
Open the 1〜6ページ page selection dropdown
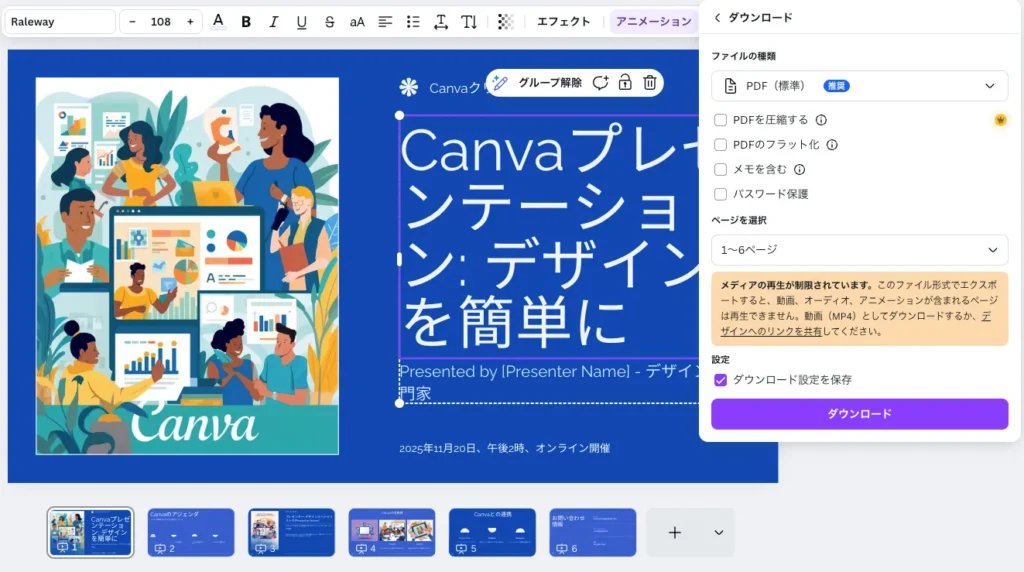click(859, 250)
